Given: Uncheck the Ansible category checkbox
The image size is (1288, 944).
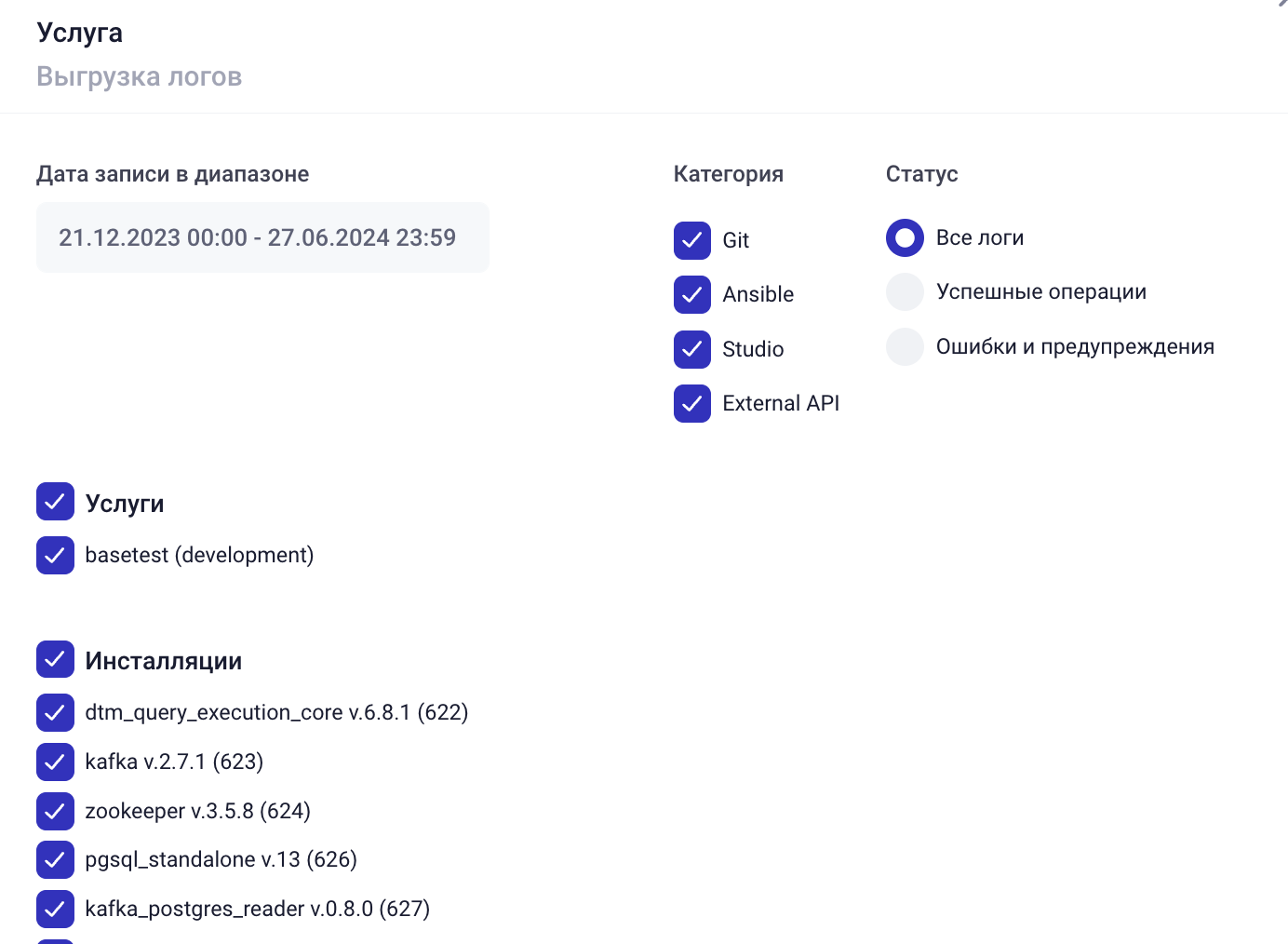Looking at the screenshot, I should click(x=692, y=295).
